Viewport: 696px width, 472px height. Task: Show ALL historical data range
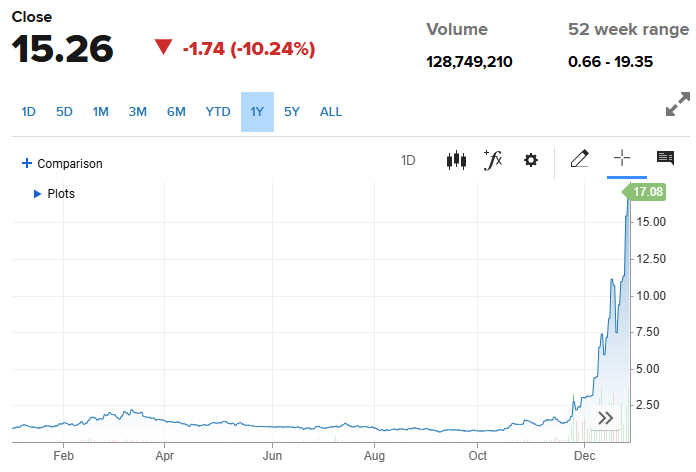(x=331, y=112)
